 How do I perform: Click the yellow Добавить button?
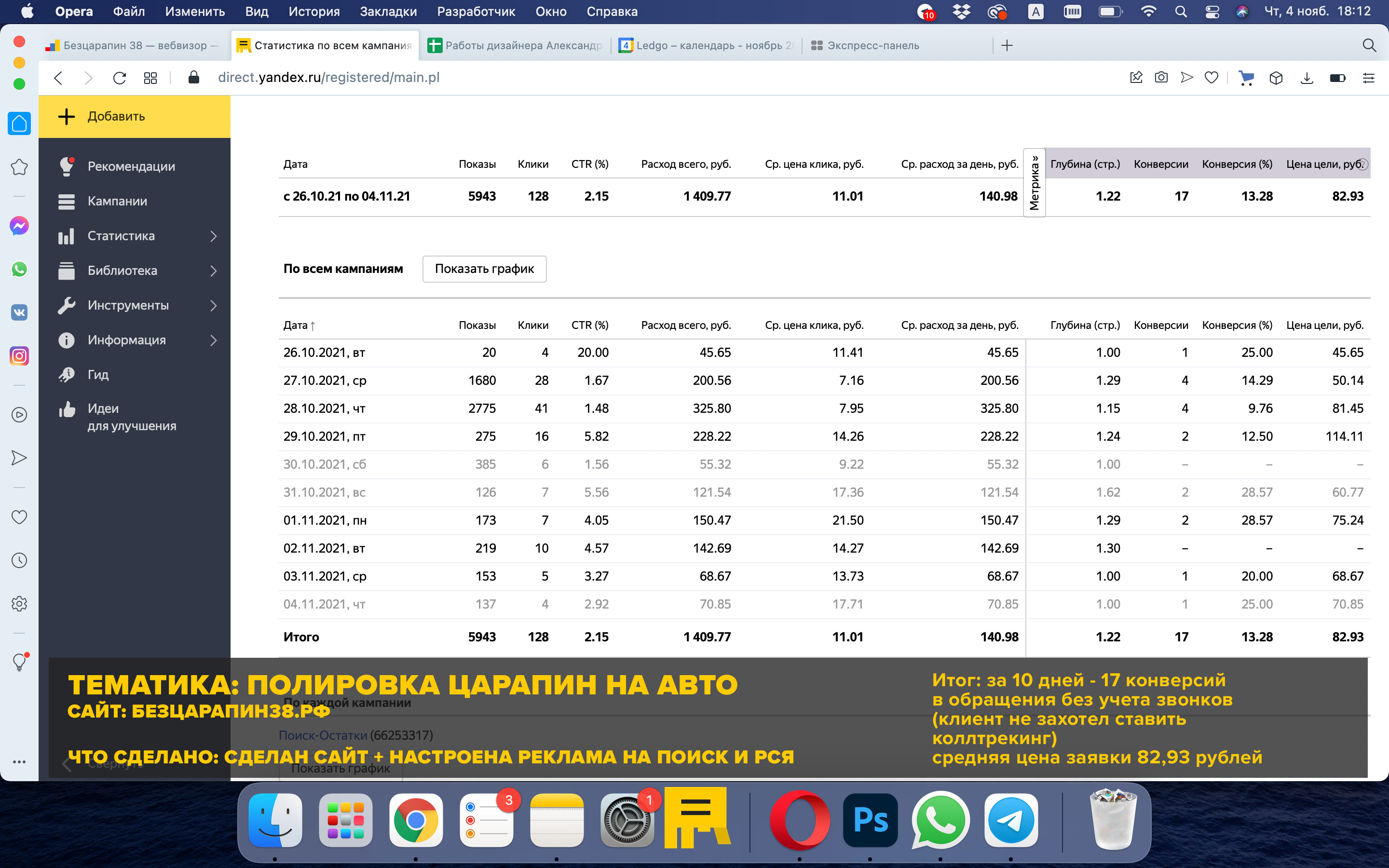click(134, 117)
